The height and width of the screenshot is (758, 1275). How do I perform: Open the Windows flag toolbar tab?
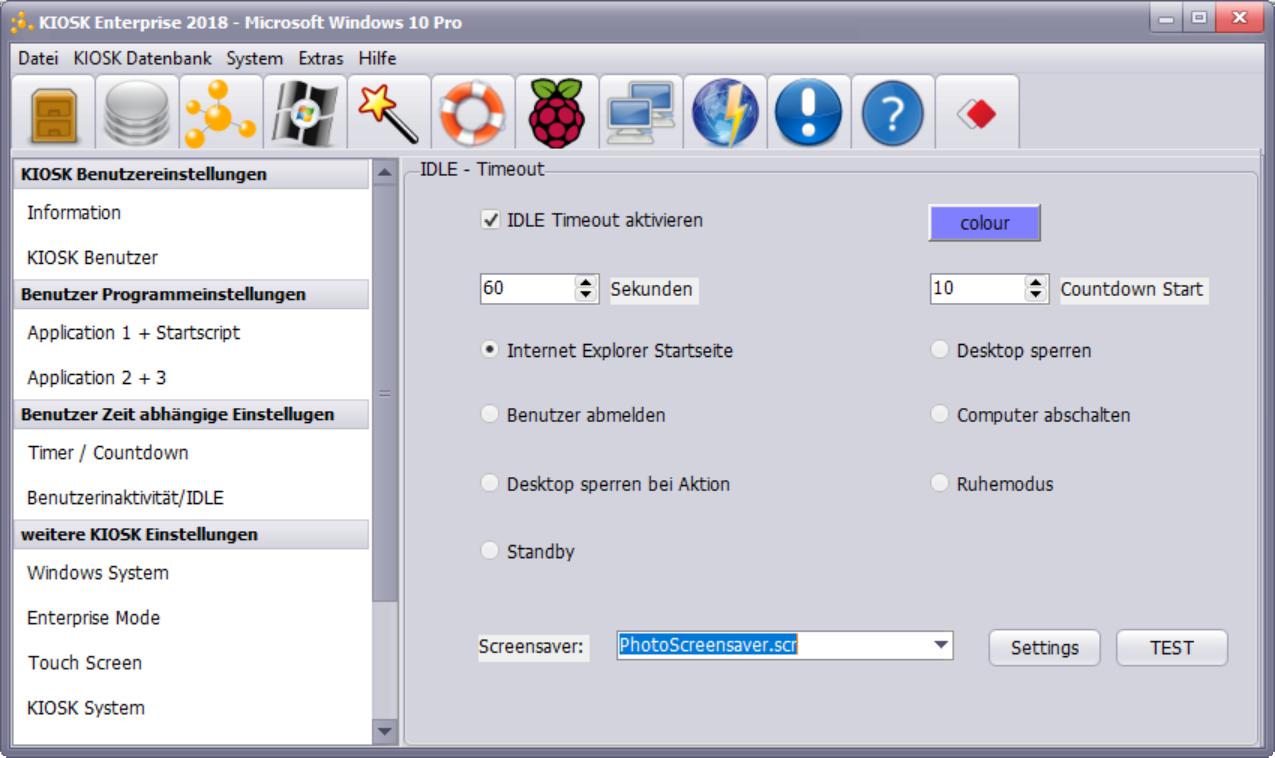coord(305,114)
